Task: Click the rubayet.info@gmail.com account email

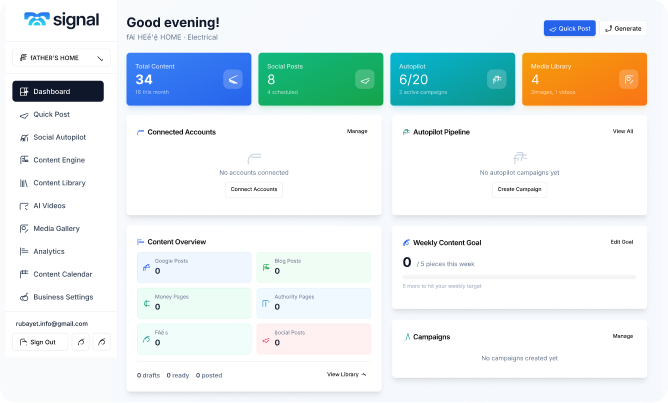Action: tap(52, 323)
